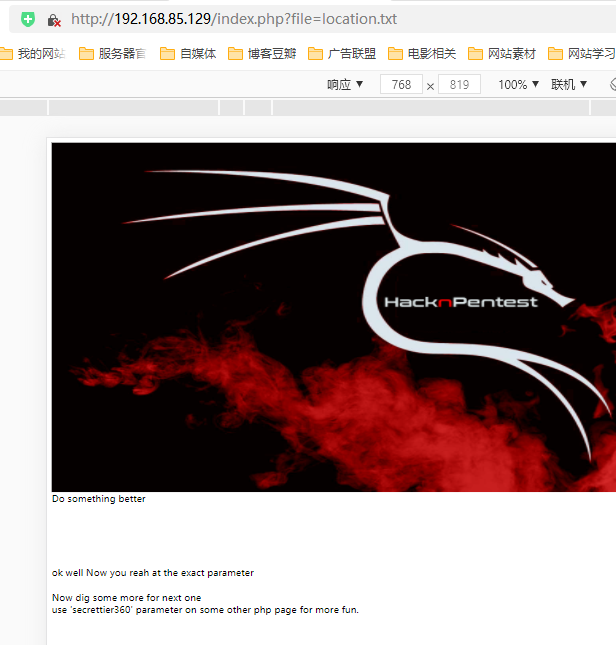
Task: Expand the 响应 device dropdown
Action: coord(345,84)
